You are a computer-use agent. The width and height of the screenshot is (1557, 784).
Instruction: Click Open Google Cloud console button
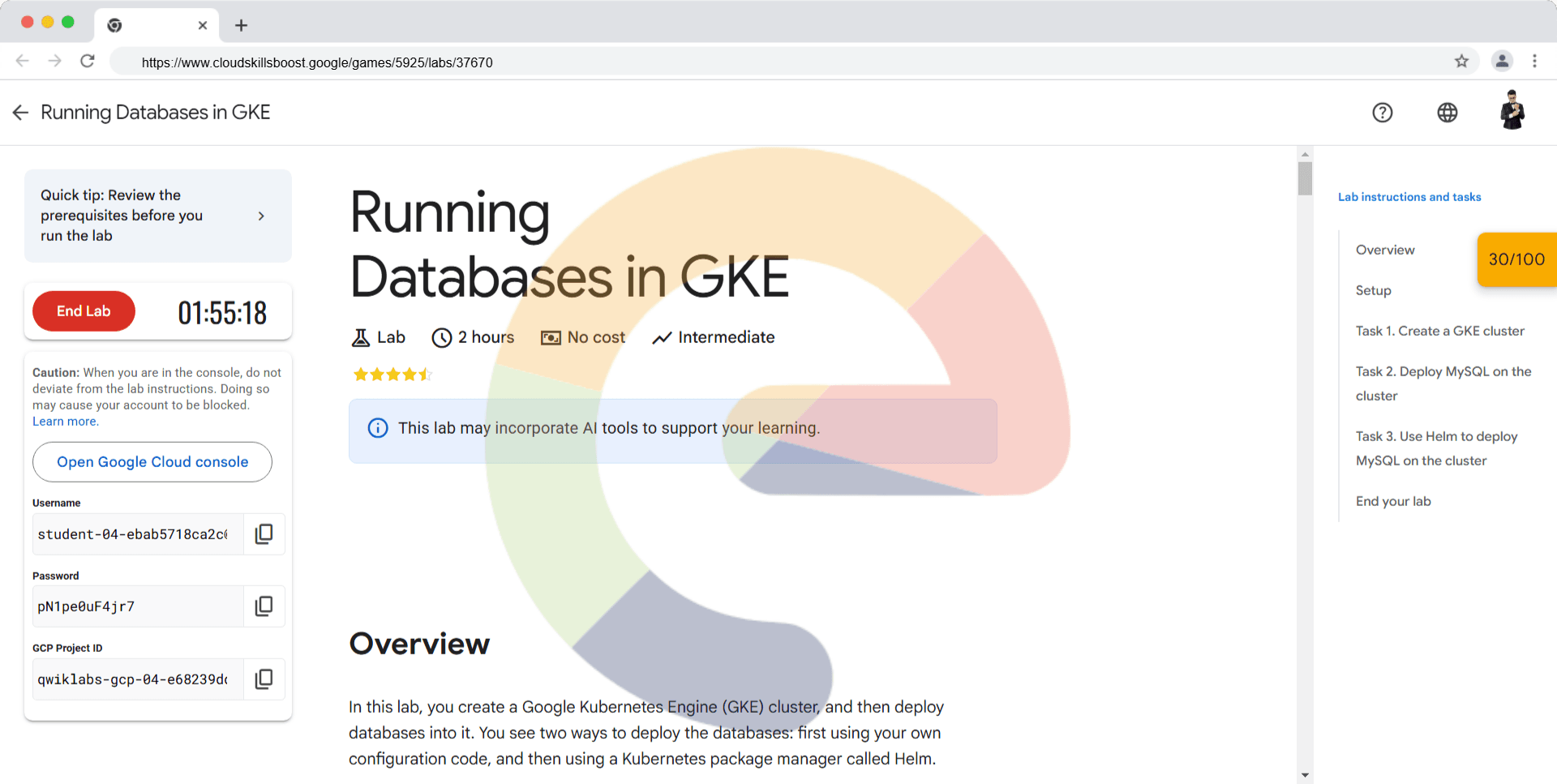point(152,462)
